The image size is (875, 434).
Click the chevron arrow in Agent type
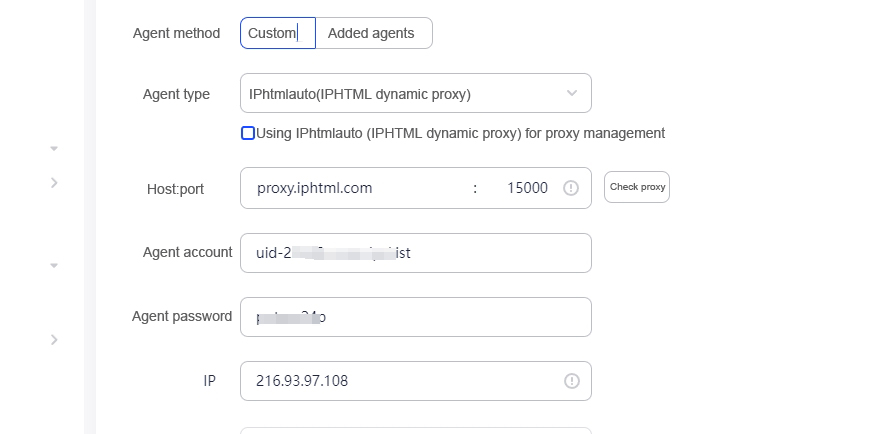coord(572,93)
